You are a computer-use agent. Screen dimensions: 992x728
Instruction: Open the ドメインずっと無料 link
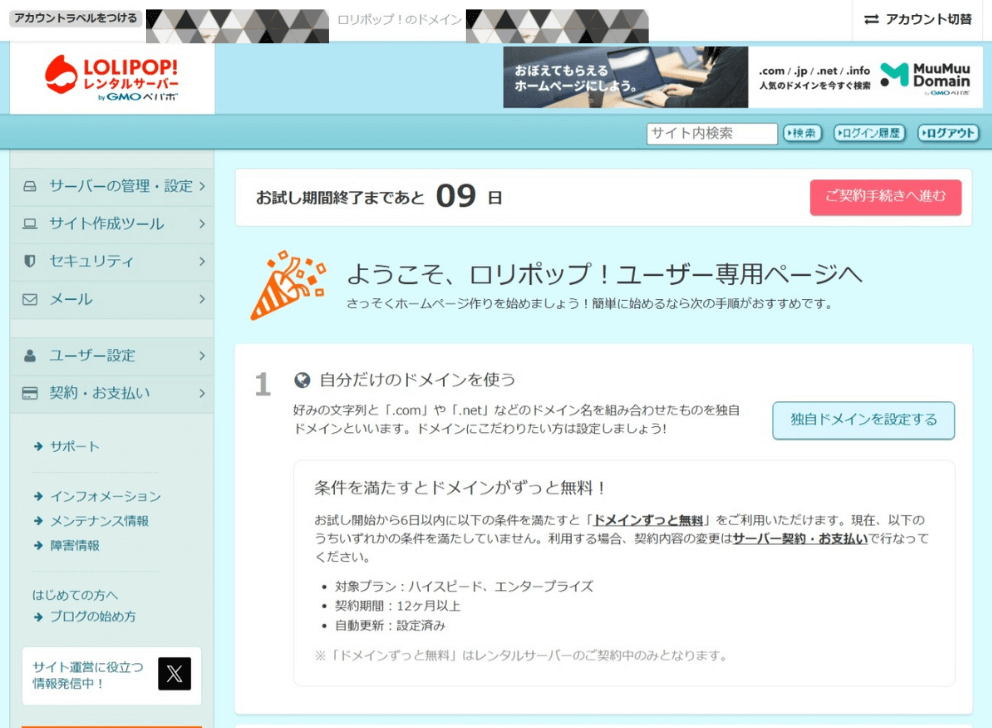click(x=649, y=520)
